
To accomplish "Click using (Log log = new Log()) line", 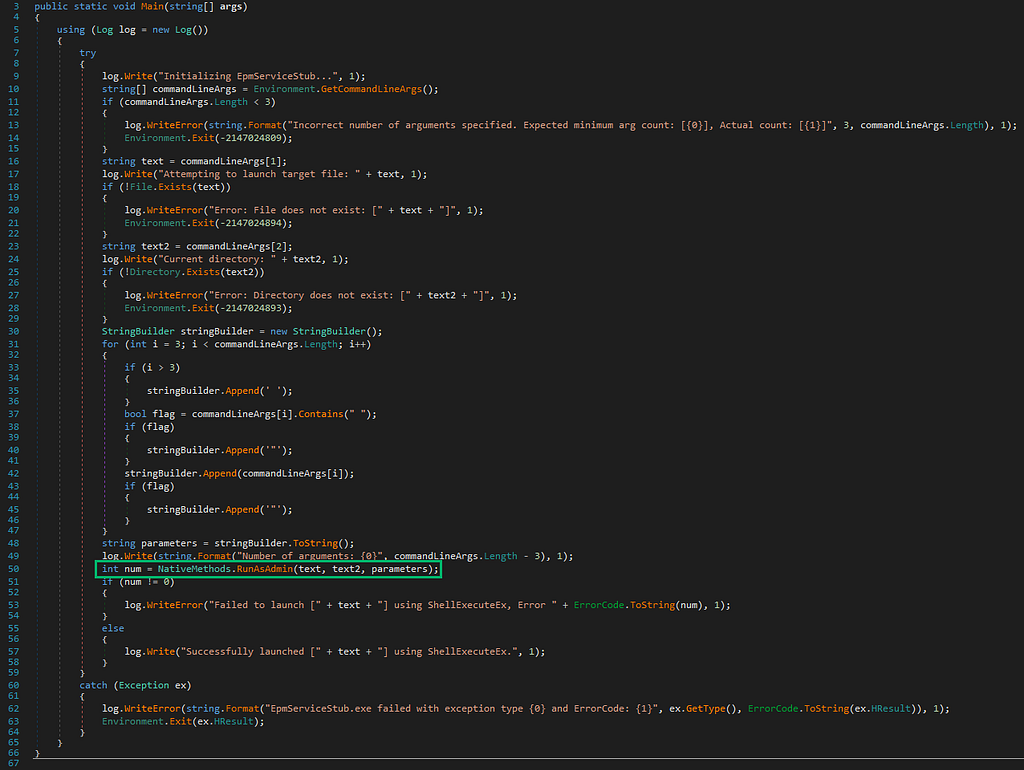I will tap(133, 29).
